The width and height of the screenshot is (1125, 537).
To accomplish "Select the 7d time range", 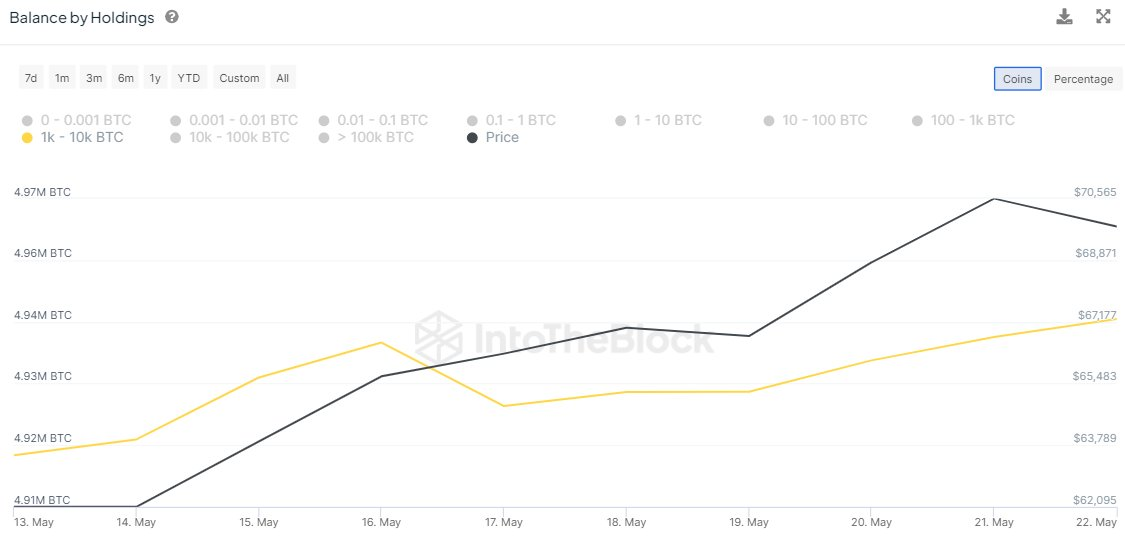I will pyautogui.click(x=31, y=78).
